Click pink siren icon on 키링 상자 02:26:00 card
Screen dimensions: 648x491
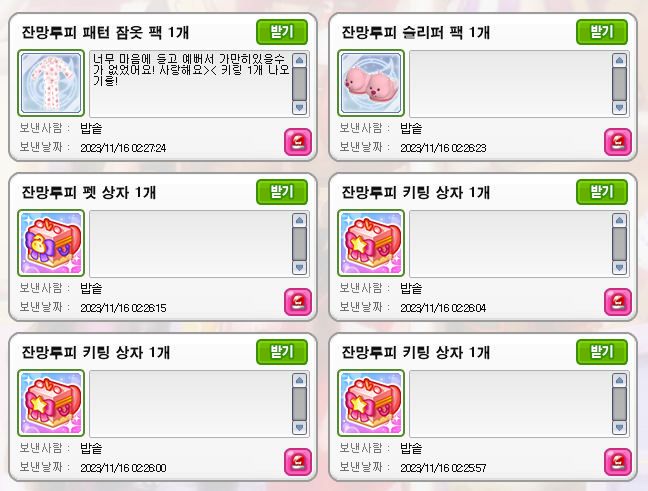pyautogui.click(x=298, y=462)
